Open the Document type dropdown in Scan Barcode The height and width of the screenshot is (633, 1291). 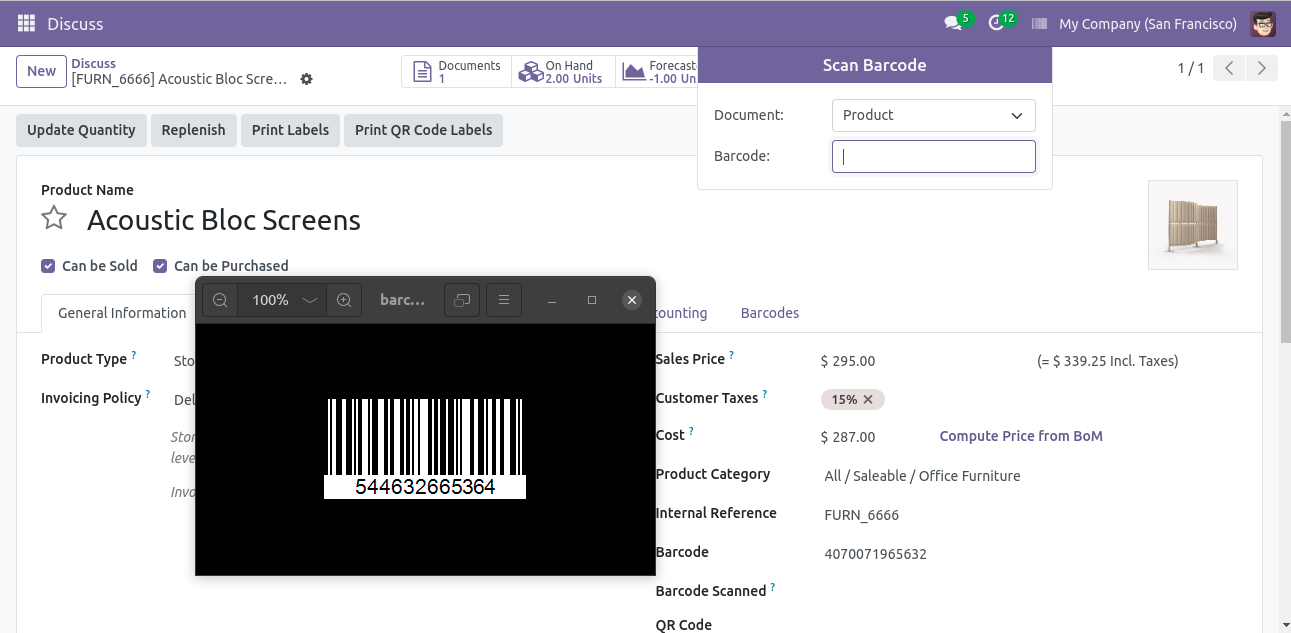[933, 115]
